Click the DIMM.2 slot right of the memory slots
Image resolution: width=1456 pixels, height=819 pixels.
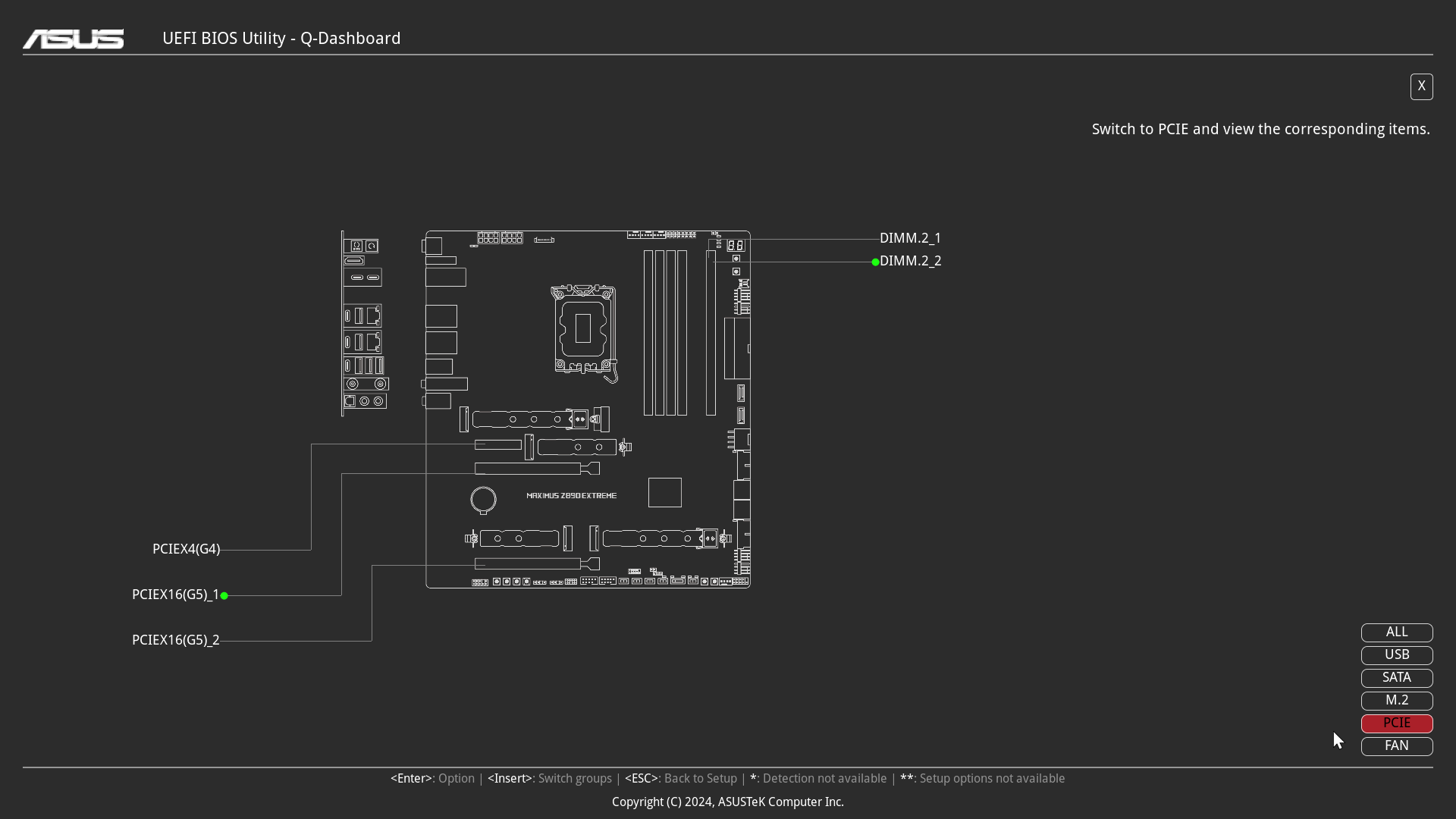coord(711,333)
